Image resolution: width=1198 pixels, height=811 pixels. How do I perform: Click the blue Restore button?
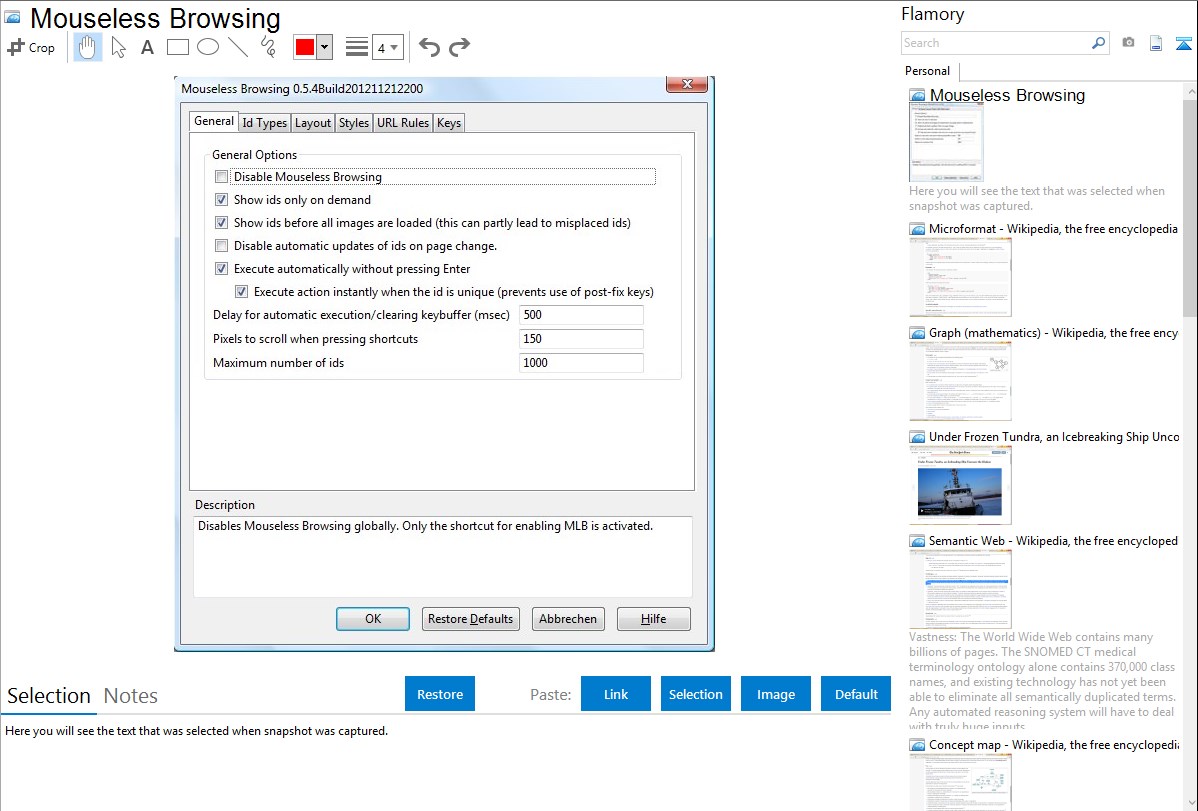click(x=440, y=693)
